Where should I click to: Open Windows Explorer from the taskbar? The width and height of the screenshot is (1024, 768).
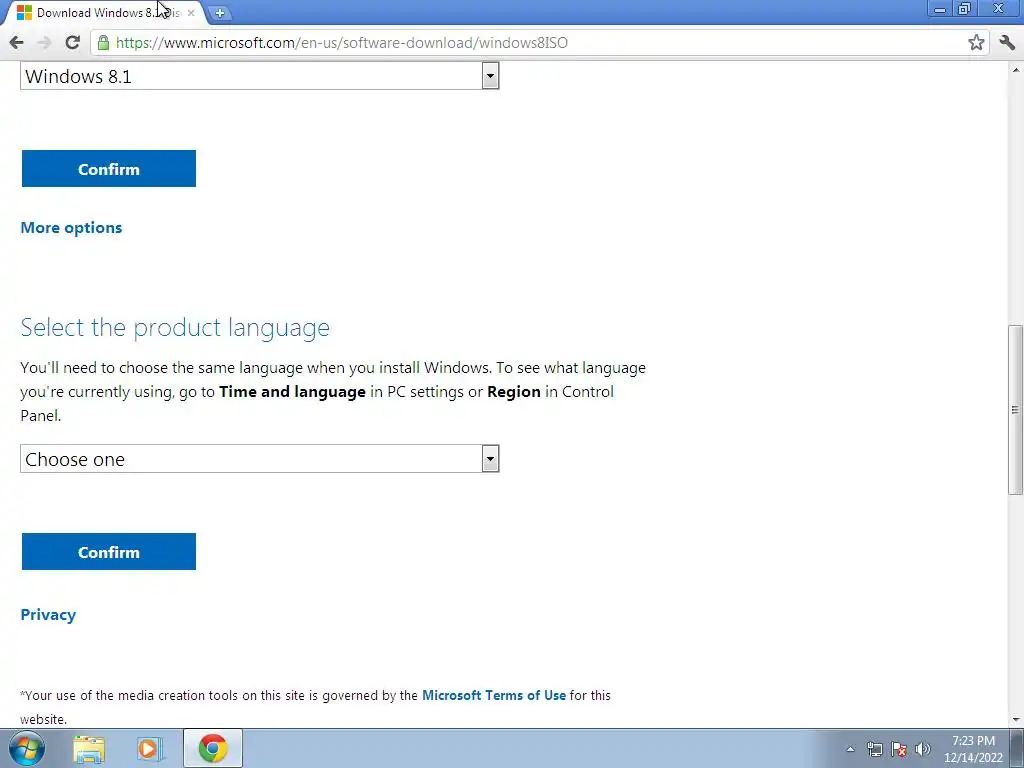pyautogui.click(x=89, y=749)
